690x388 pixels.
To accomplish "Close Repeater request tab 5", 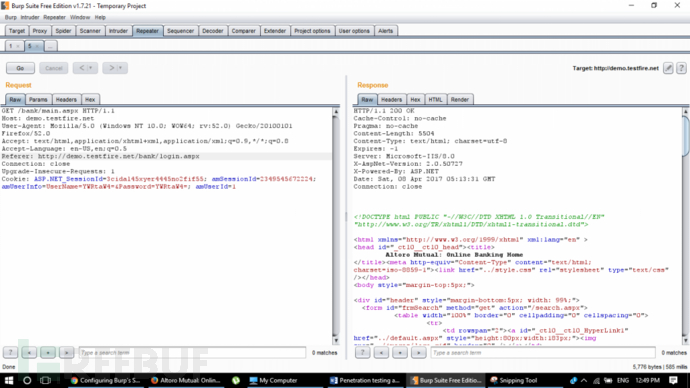I will coord(37,46).
